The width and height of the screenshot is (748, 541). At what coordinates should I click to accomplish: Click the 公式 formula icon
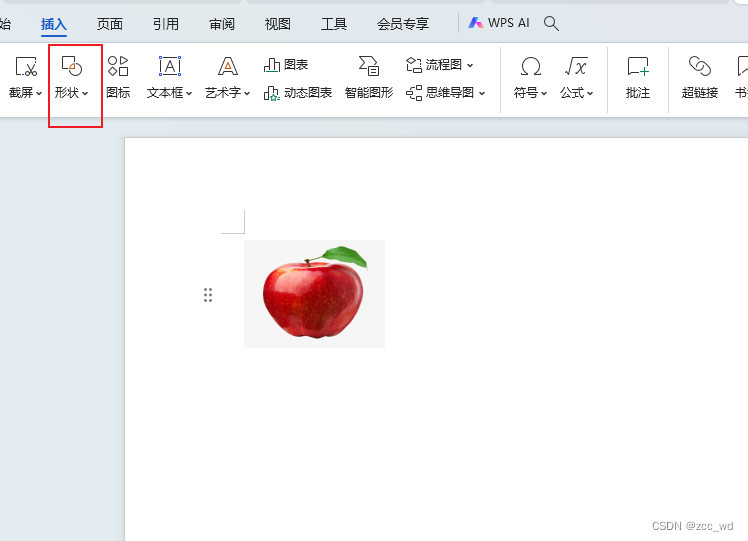576,66
